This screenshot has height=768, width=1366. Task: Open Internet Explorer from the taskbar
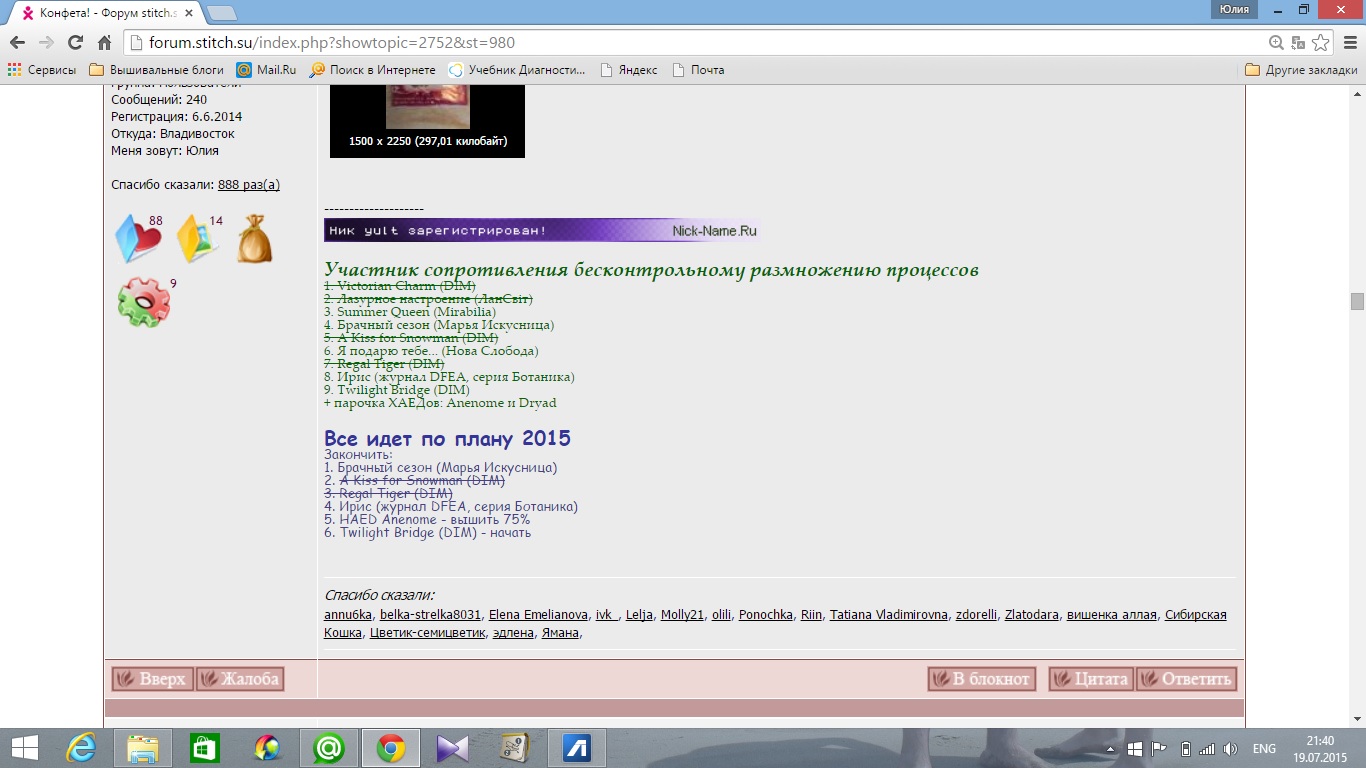[80, 748]
